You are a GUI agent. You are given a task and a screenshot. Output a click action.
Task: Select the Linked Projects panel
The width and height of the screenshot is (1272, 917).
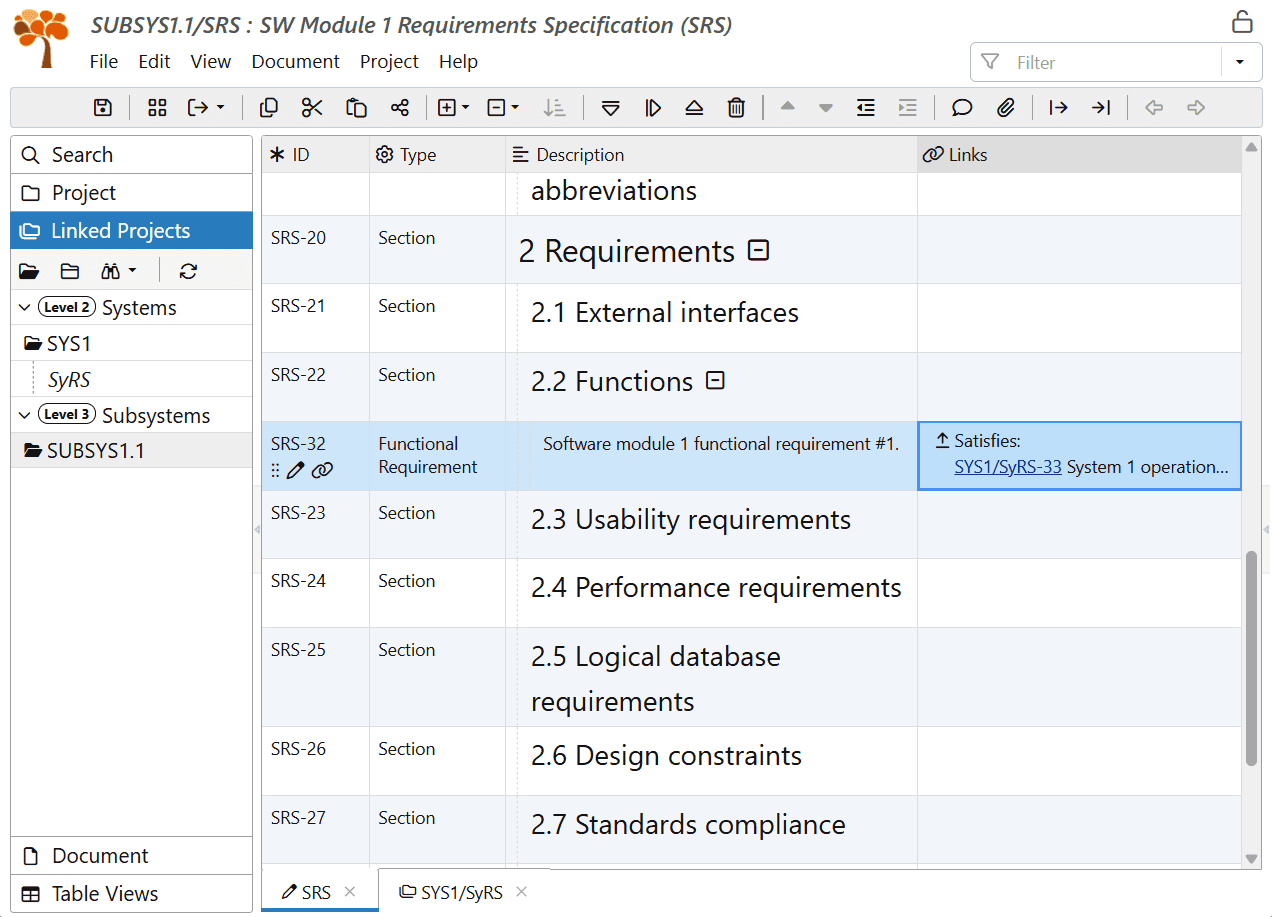click(132, 231)
